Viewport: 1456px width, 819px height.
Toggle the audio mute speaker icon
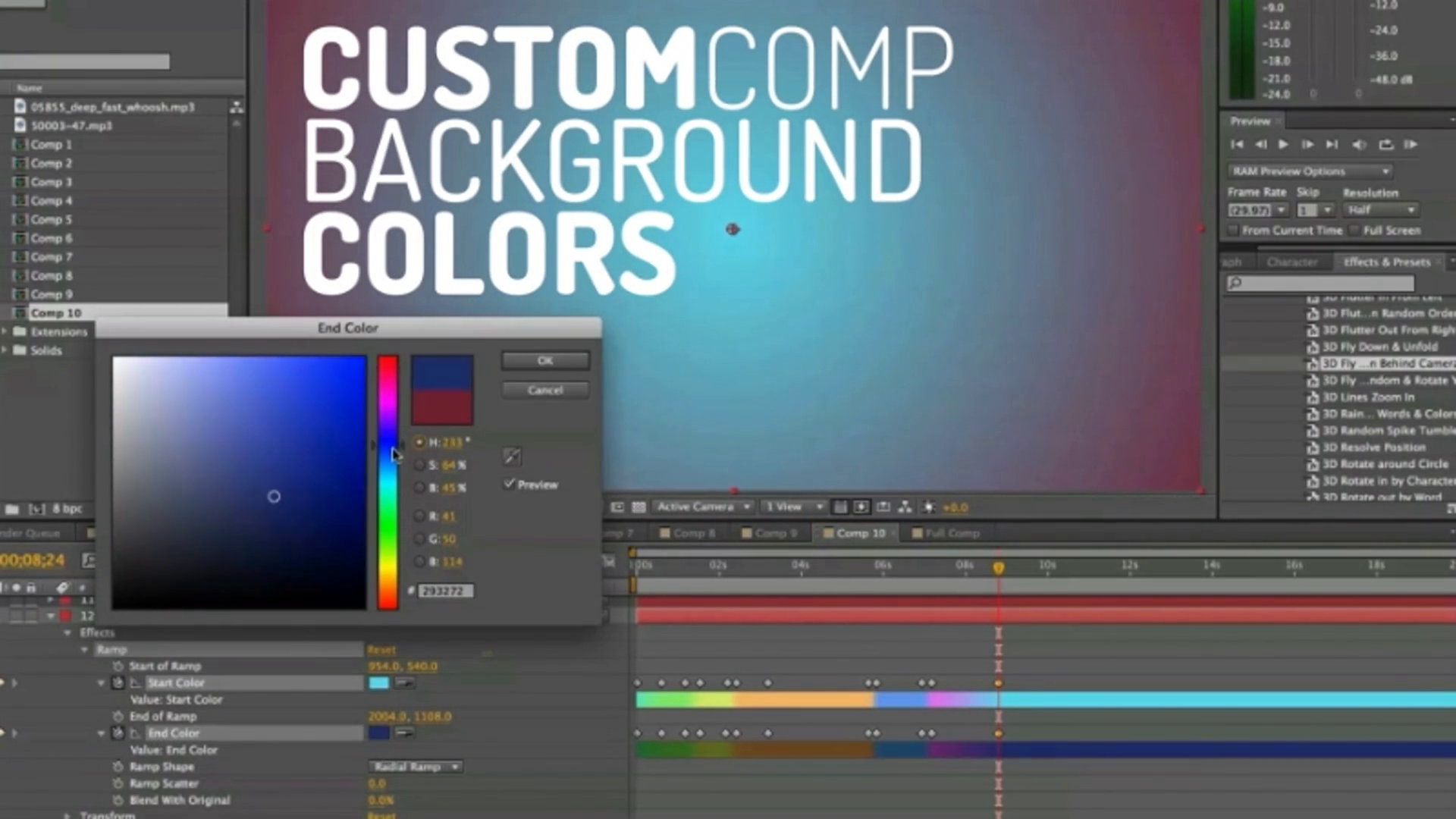pos(1359,144)
